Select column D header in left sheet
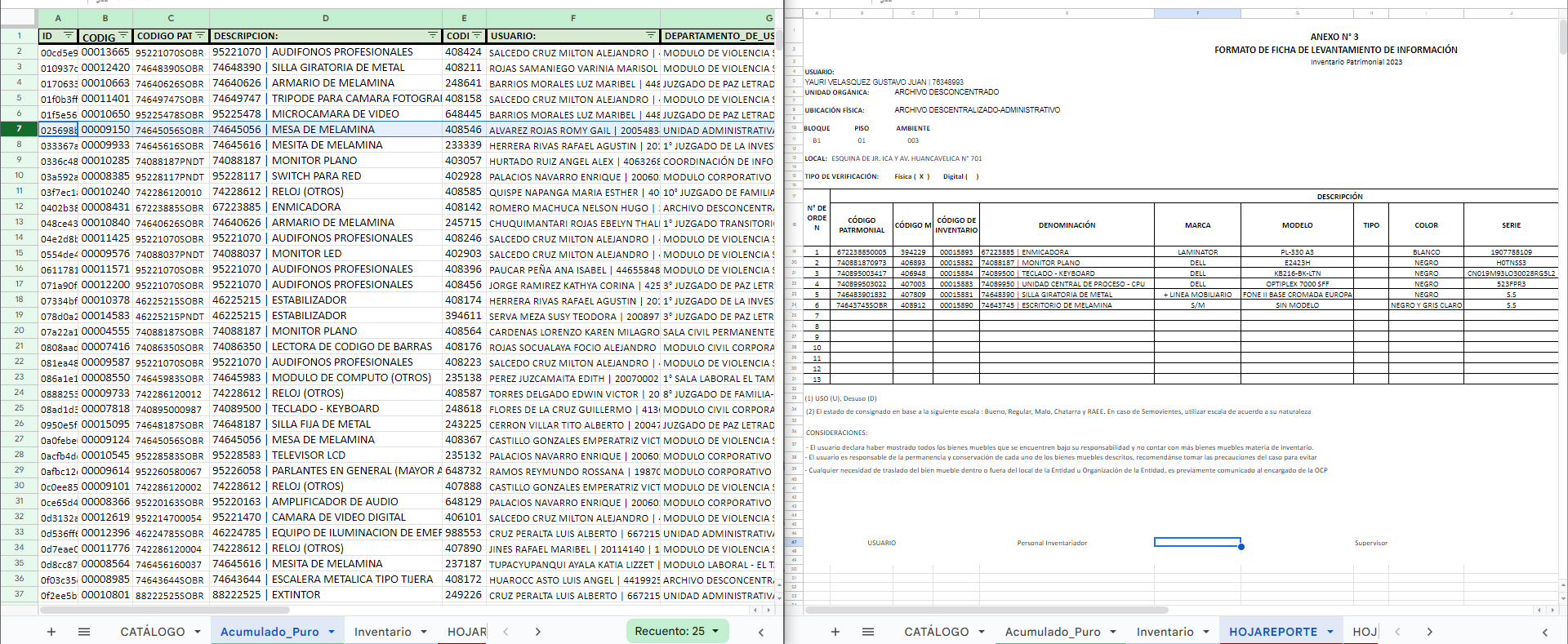1568x644 pixels. click(x=325, y=18)
